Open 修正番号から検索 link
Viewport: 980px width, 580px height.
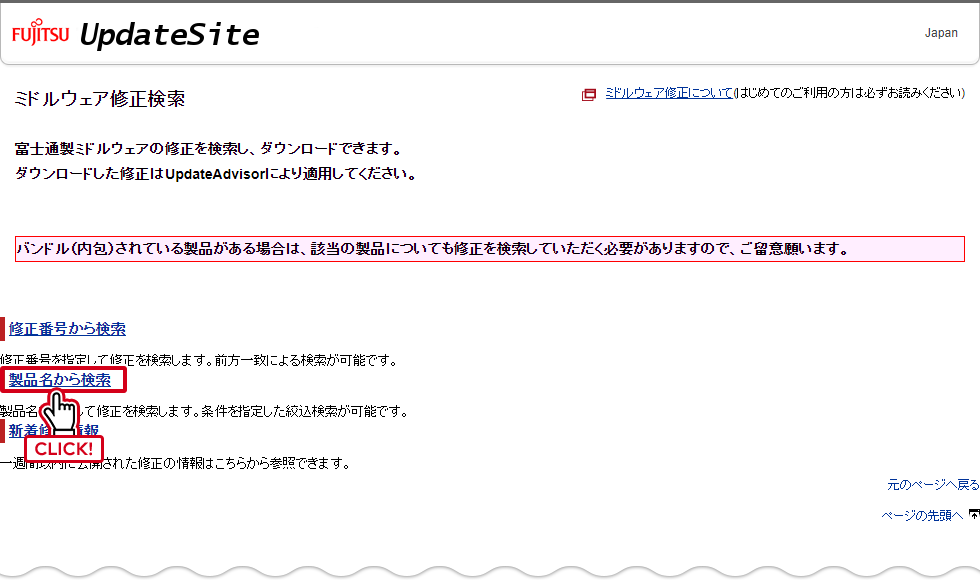pyautogui.click(x=68, y=329)
